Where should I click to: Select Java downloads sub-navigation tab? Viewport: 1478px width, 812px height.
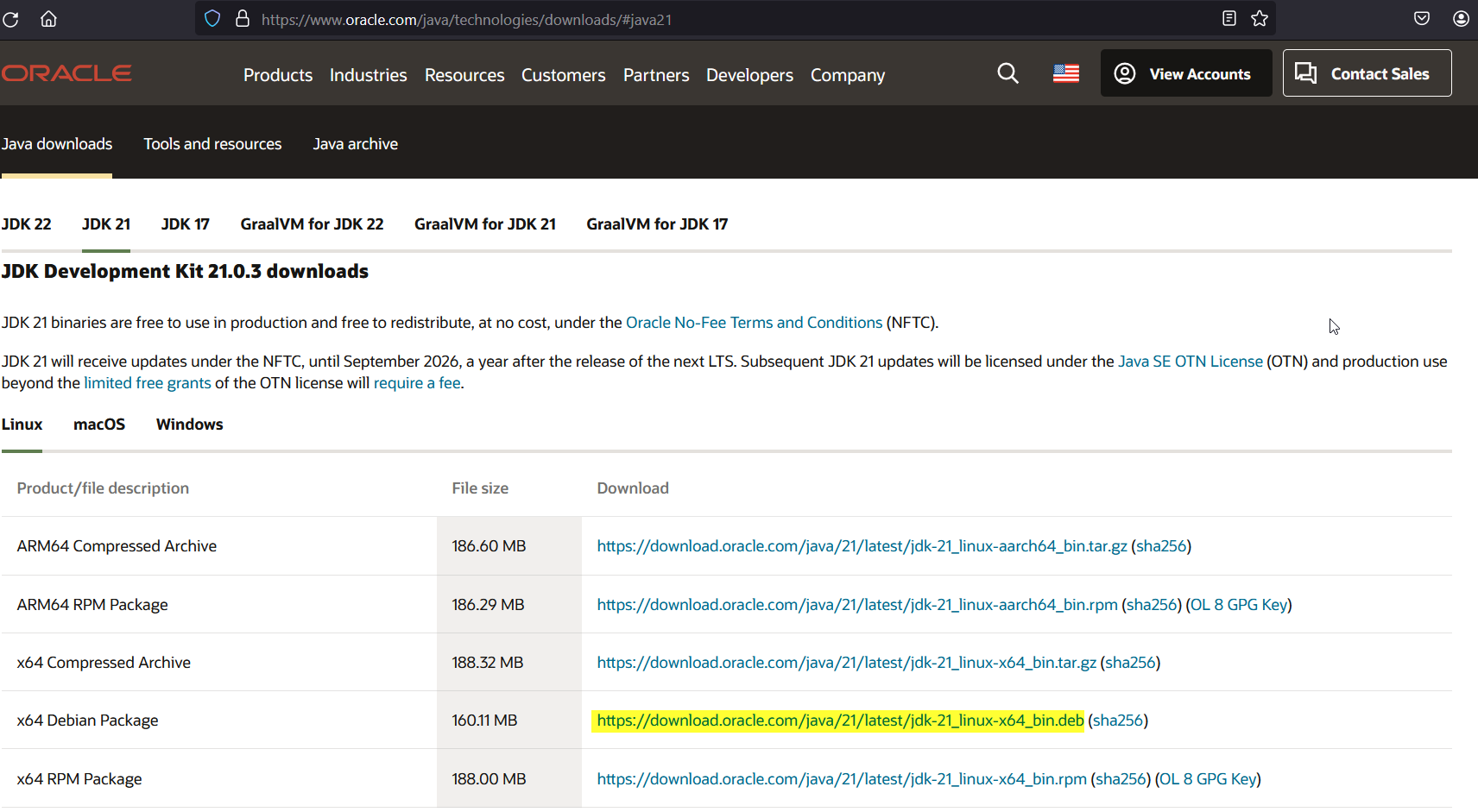pyautogui.click(x=57, y=144)
